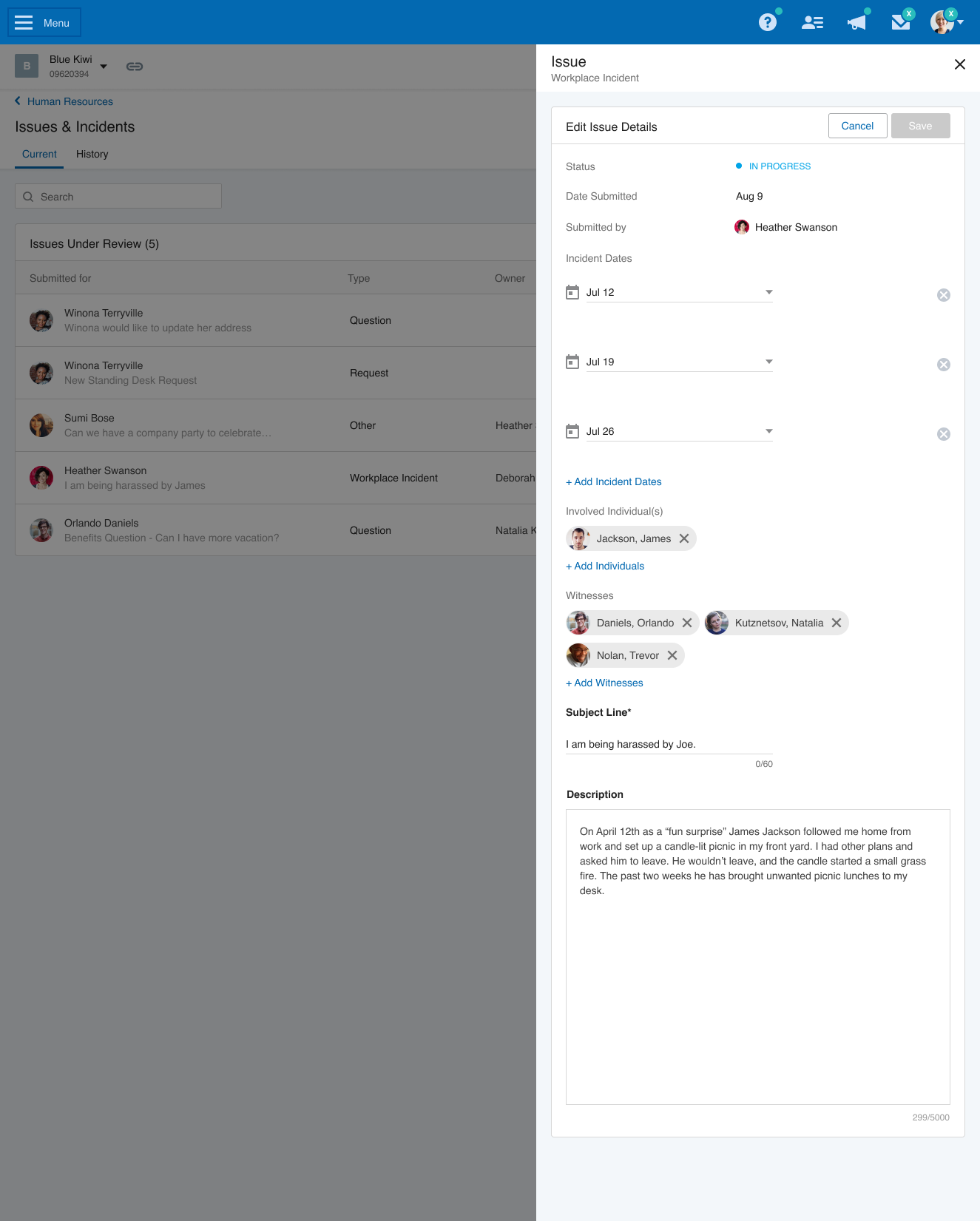
Task: Expand the Jul 26 date dropdown
Action: click(x=768, y=431)
